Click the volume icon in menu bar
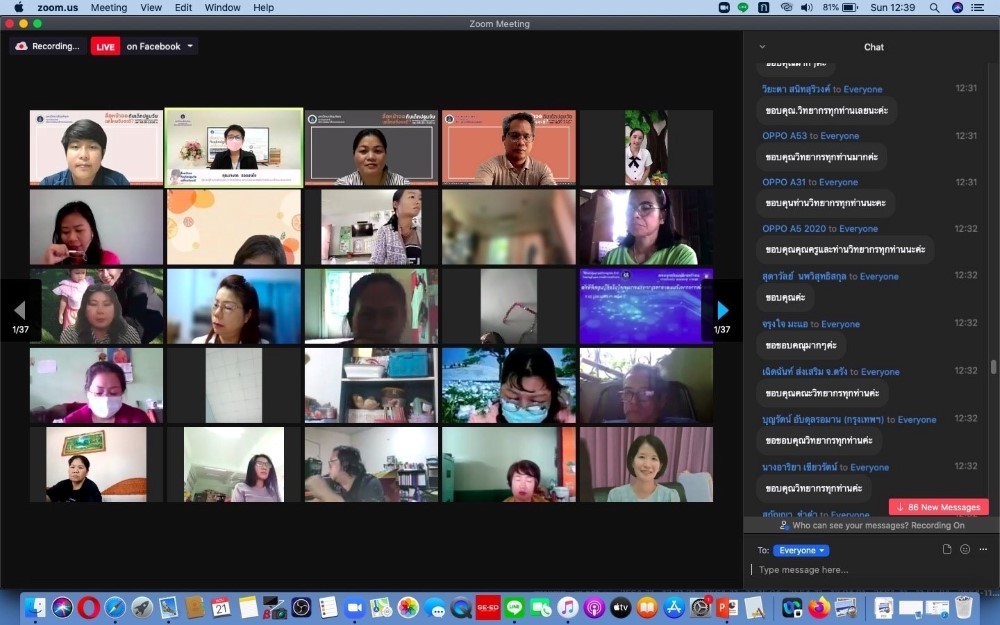 [x=806, y=7]
